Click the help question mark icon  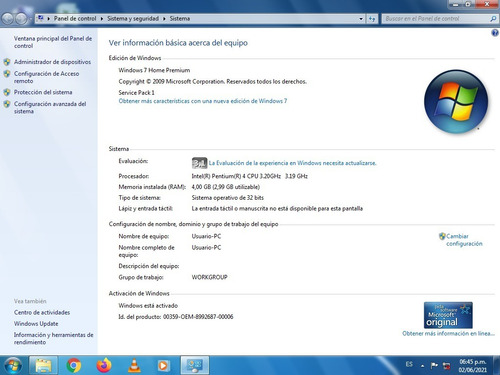(495, 33)
